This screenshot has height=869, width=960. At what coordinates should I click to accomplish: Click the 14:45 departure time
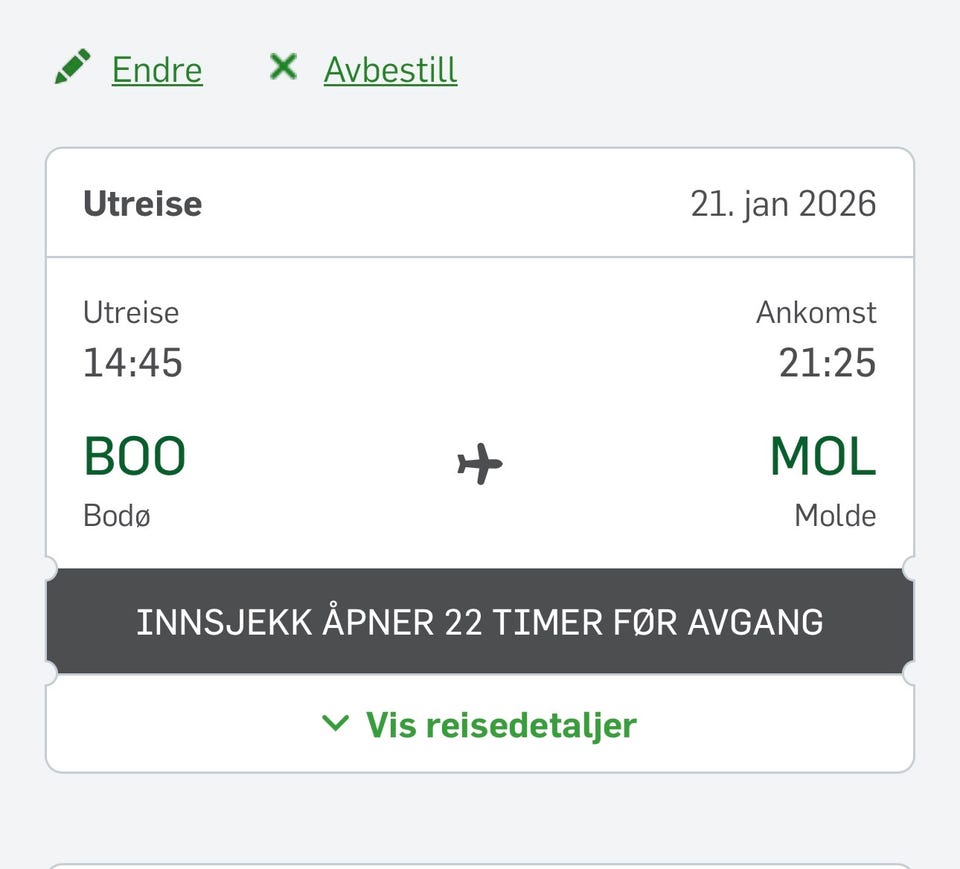coord(133,363)
